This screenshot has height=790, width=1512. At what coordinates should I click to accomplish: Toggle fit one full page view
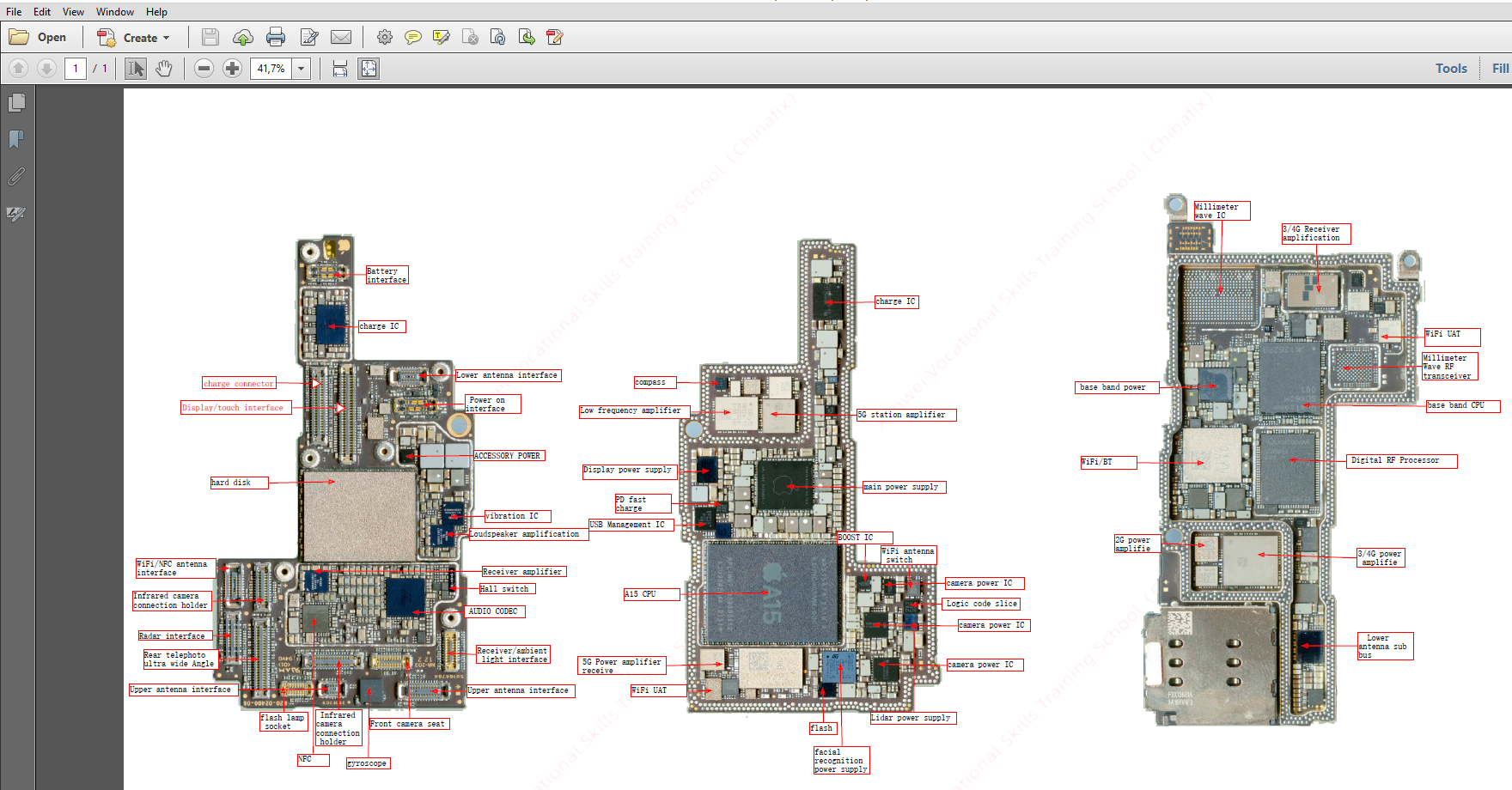pos(369,69)
